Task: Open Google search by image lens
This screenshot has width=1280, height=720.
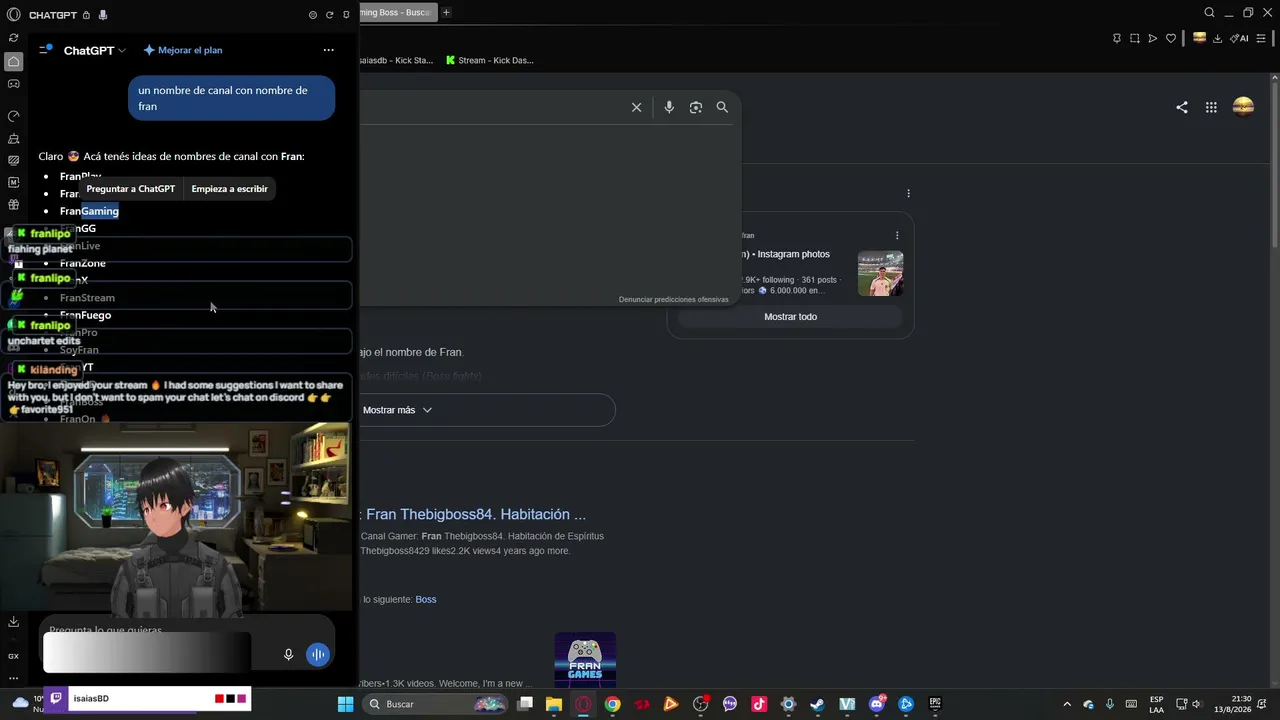Action: point(696,107)
